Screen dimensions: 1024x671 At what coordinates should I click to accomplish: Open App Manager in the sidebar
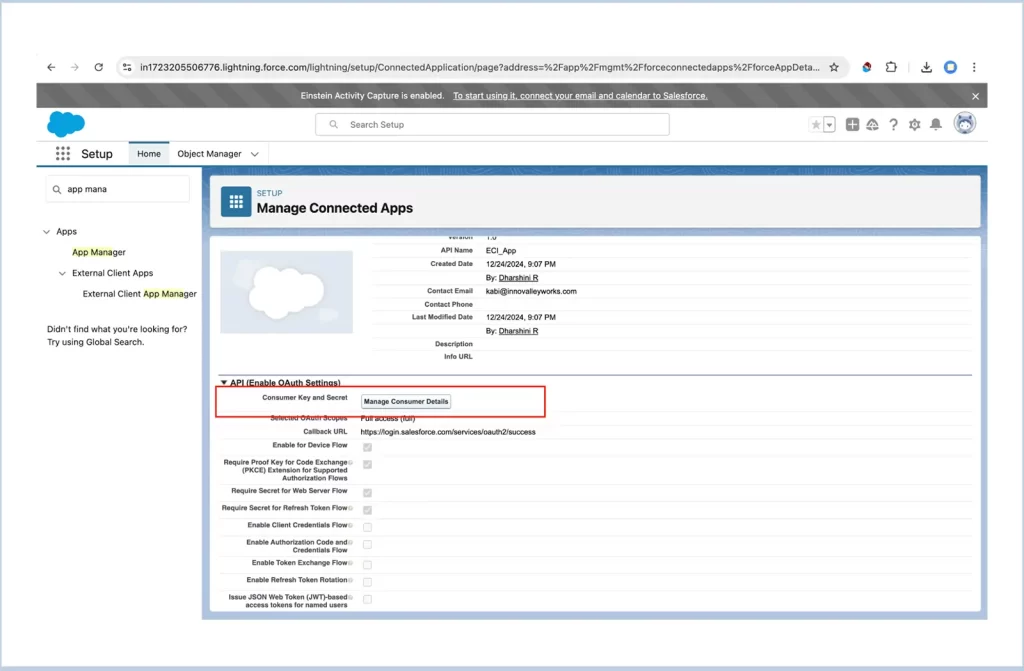point(99,252)
